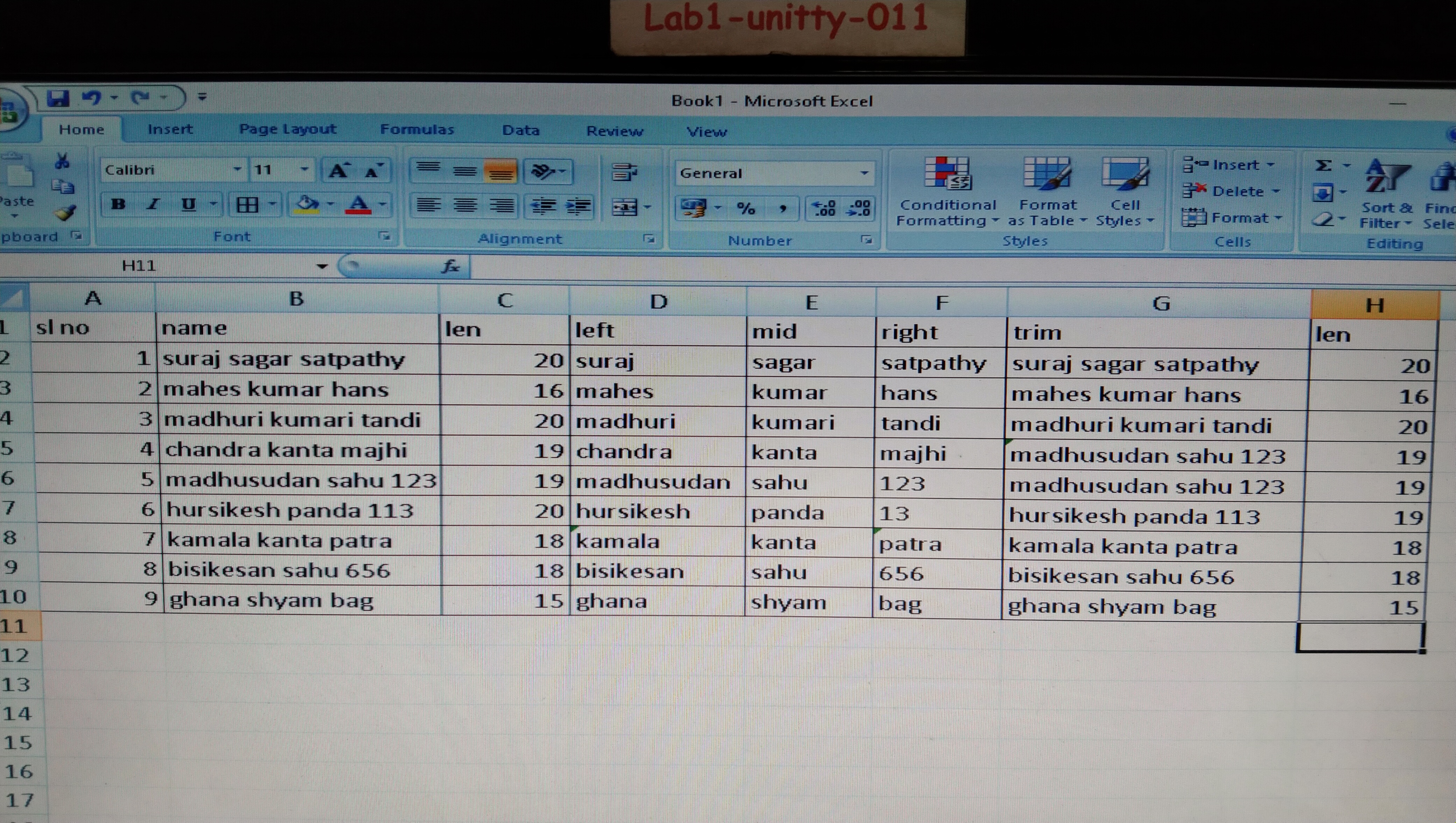1456x823 pixels.
Task: Toggle Italic formatting
Action: 153,204
